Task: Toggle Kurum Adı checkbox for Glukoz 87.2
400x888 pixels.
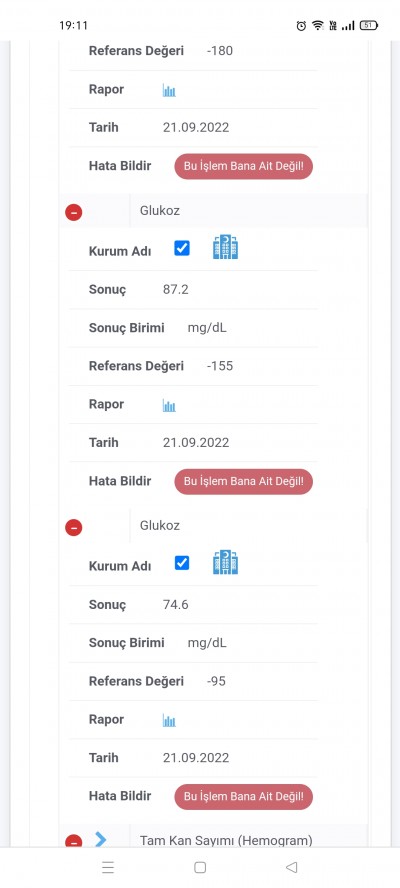Action: point(182,248)
